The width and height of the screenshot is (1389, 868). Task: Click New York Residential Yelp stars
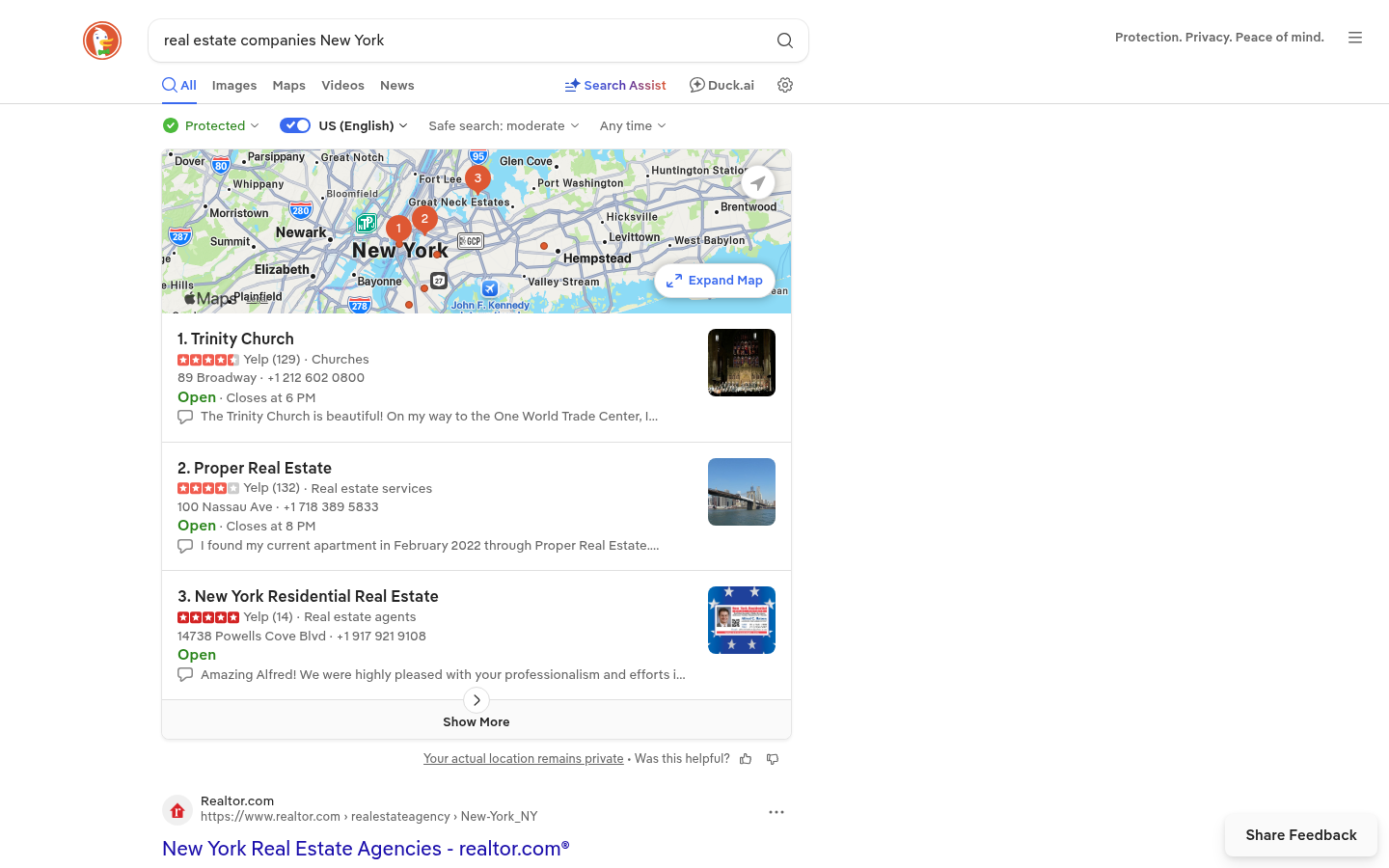pos(208,617)
